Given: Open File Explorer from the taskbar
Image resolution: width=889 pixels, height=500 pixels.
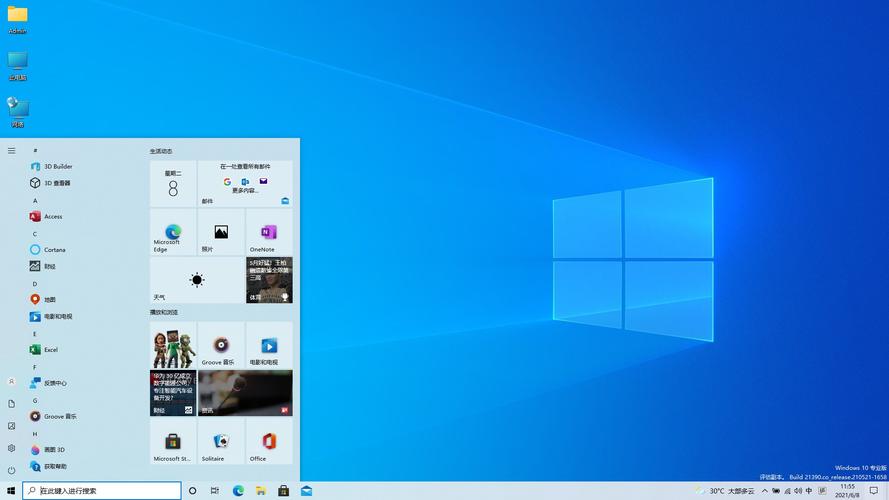Looking at the screenshot, I should coord(261,490).
